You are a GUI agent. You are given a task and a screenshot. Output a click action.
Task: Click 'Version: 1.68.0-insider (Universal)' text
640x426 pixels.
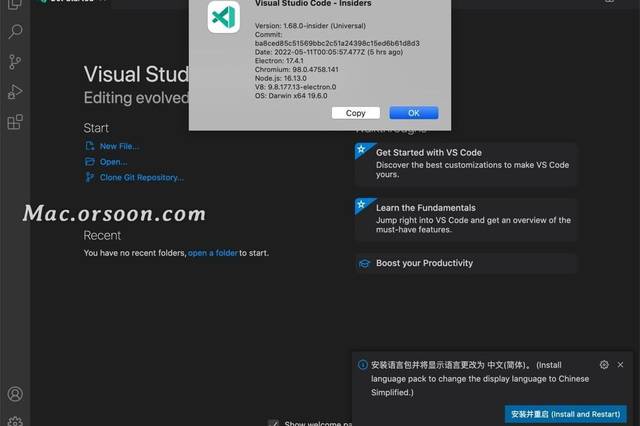[x=310, y=26]
